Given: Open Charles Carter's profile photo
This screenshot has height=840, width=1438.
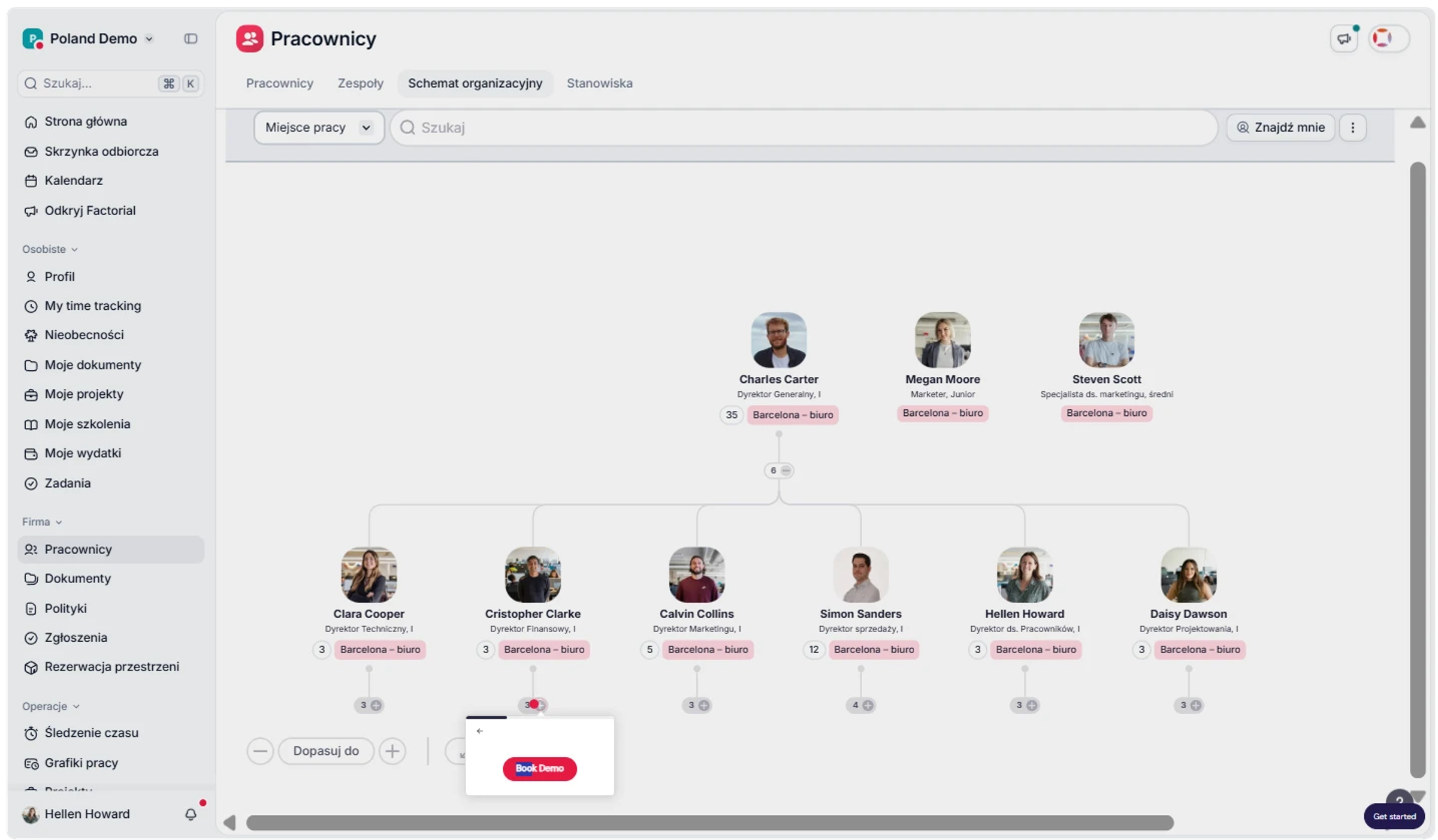Looking at the screenshot, I should (x=778, y=340).
